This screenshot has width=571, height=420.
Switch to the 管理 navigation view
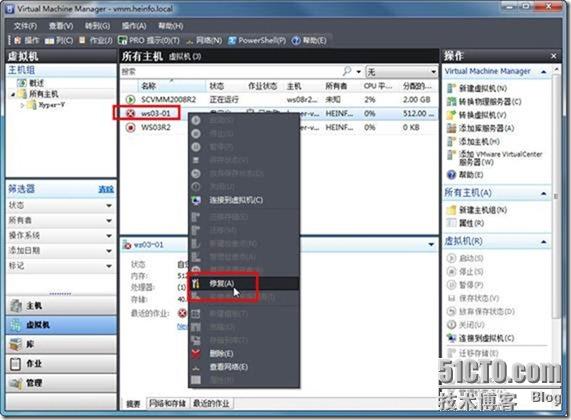(x=61, y=383)
